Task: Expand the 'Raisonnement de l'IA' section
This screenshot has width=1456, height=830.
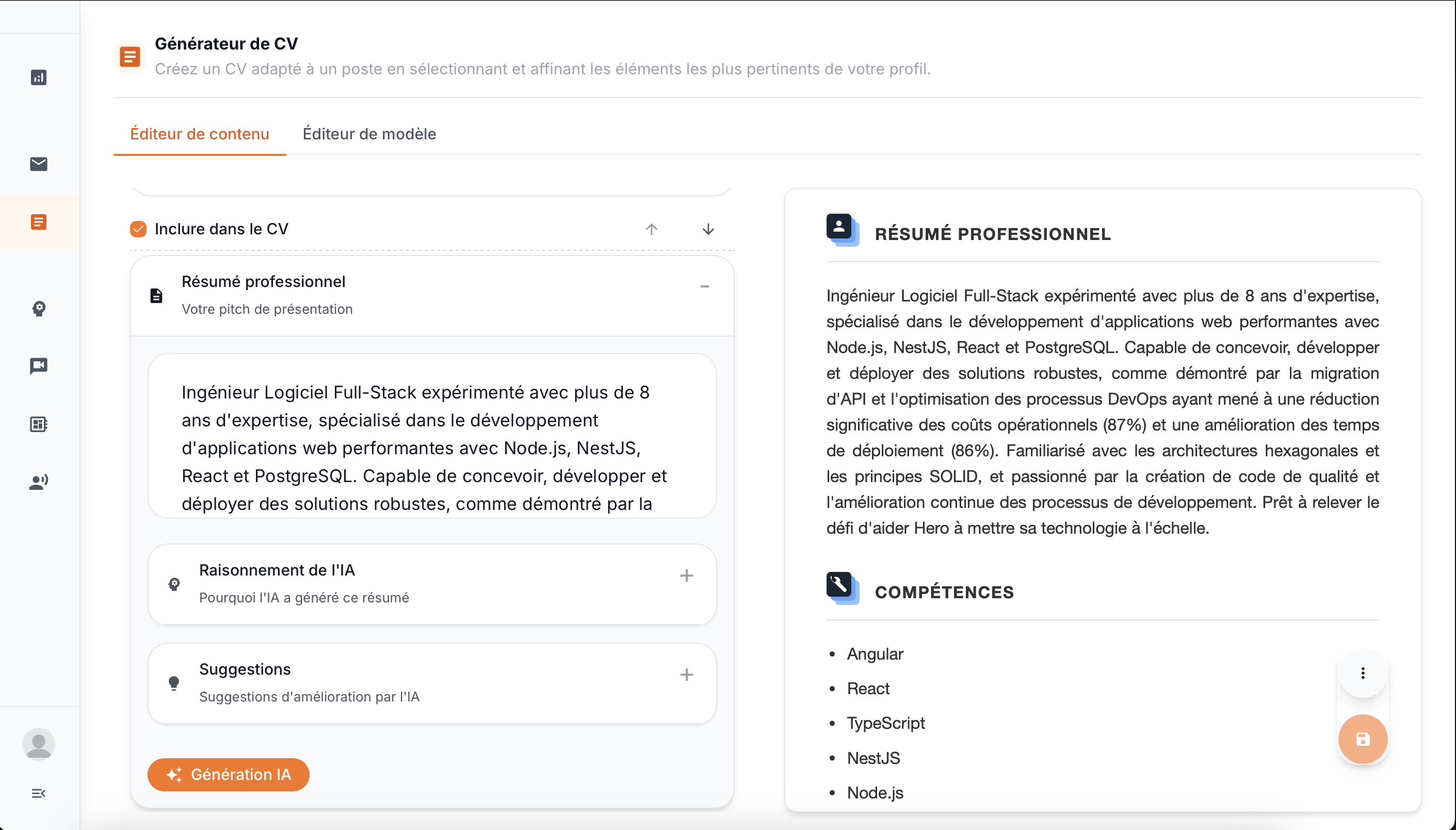Action: (x=687, y=576)
